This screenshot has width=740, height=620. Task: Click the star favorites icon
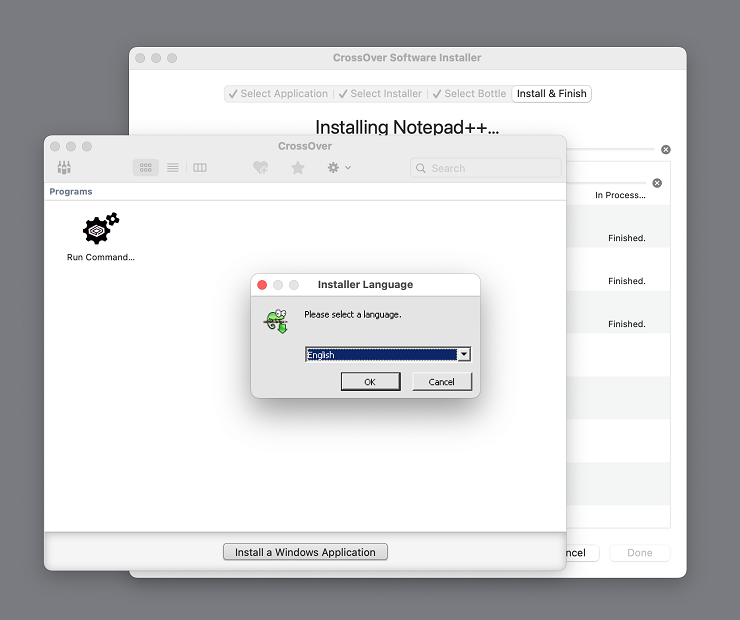click(298, 168)
